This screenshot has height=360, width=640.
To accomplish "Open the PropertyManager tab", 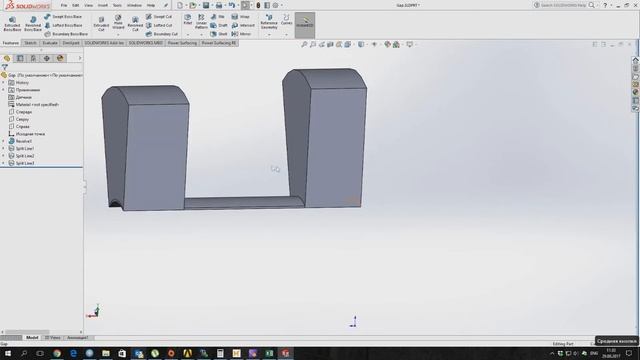I will (20, 58).
